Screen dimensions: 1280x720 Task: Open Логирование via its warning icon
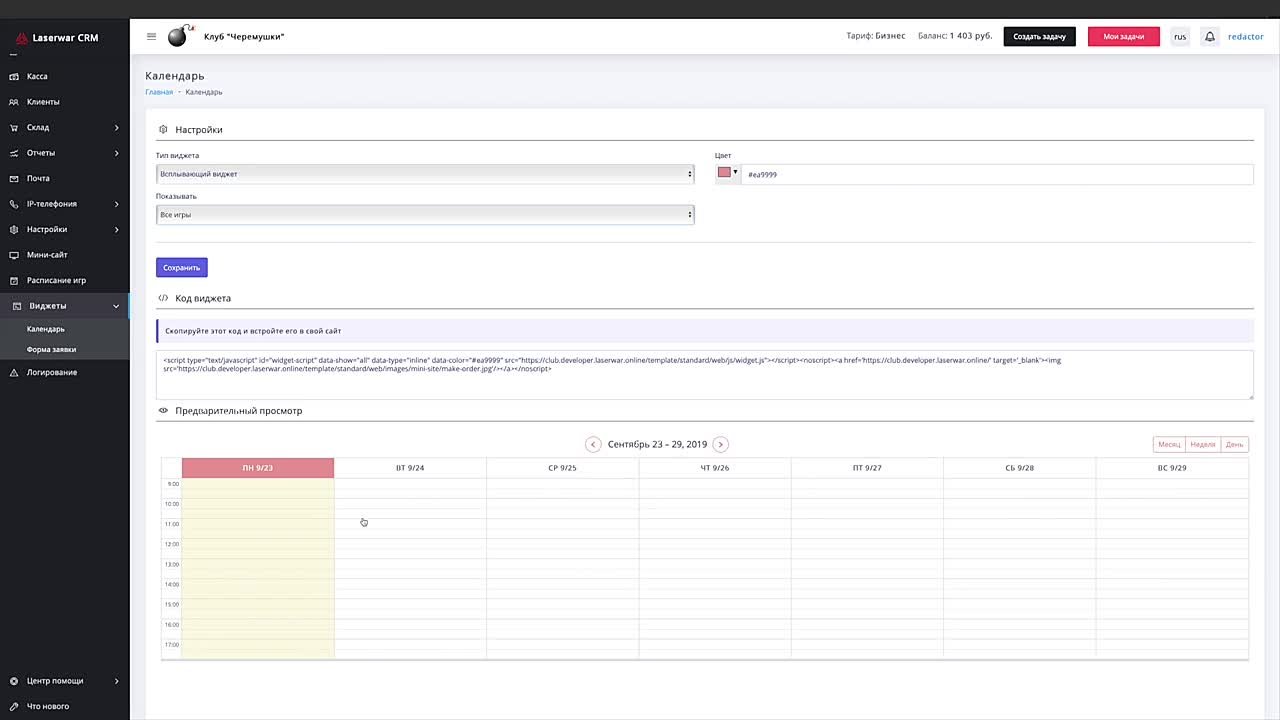(14, 372)
